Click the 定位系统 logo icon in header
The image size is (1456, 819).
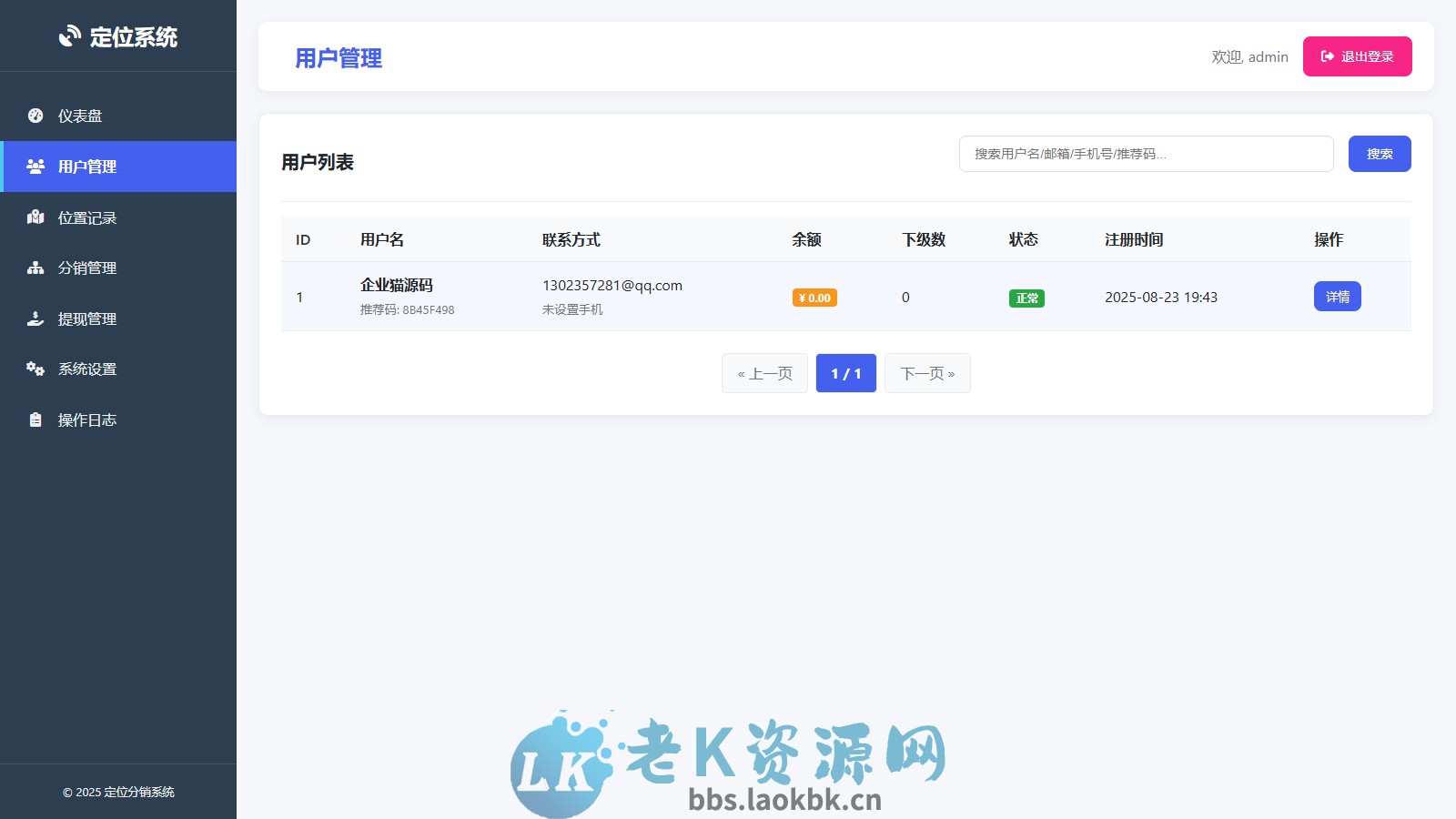(69, 36)
